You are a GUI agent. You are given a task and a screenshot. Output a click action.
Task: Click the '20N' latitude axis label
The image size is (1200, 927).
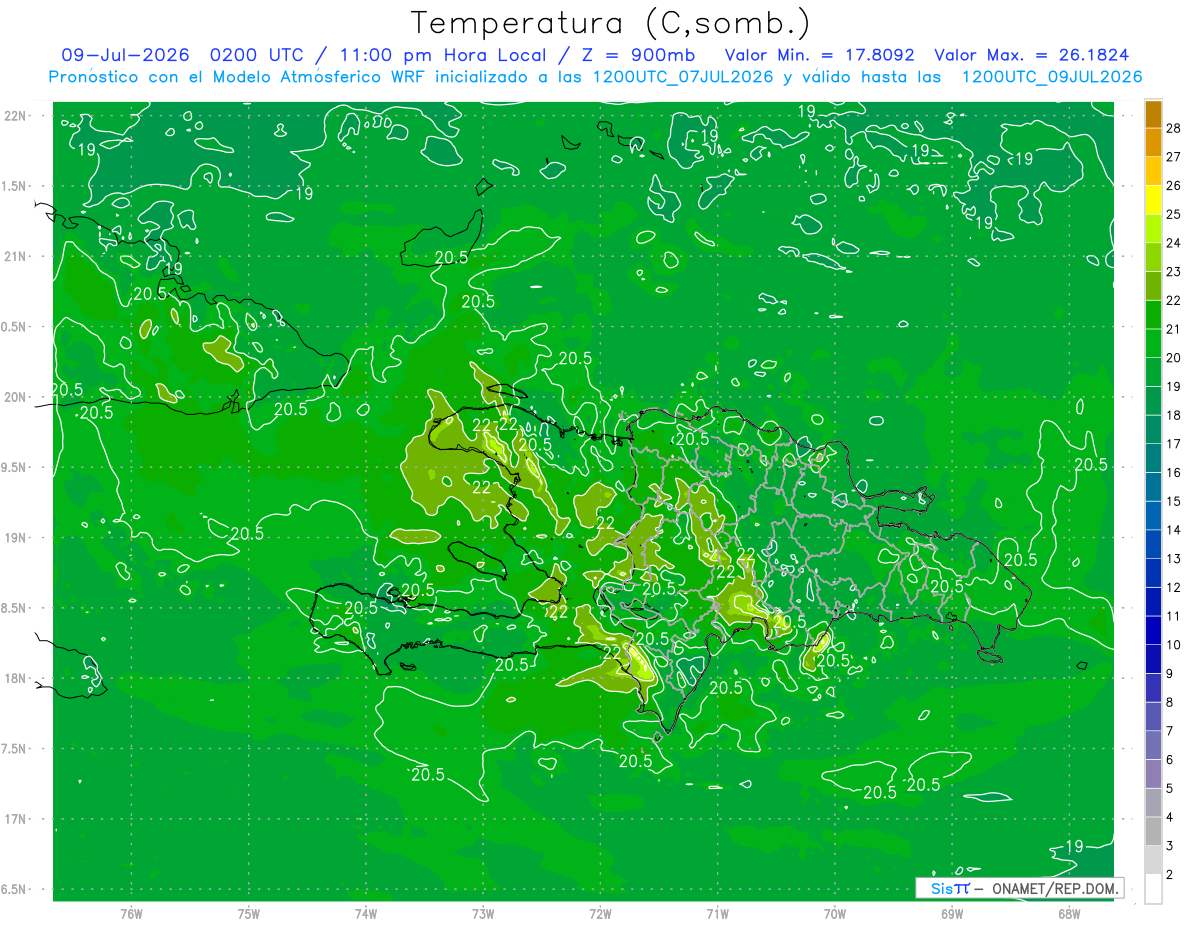14,397
